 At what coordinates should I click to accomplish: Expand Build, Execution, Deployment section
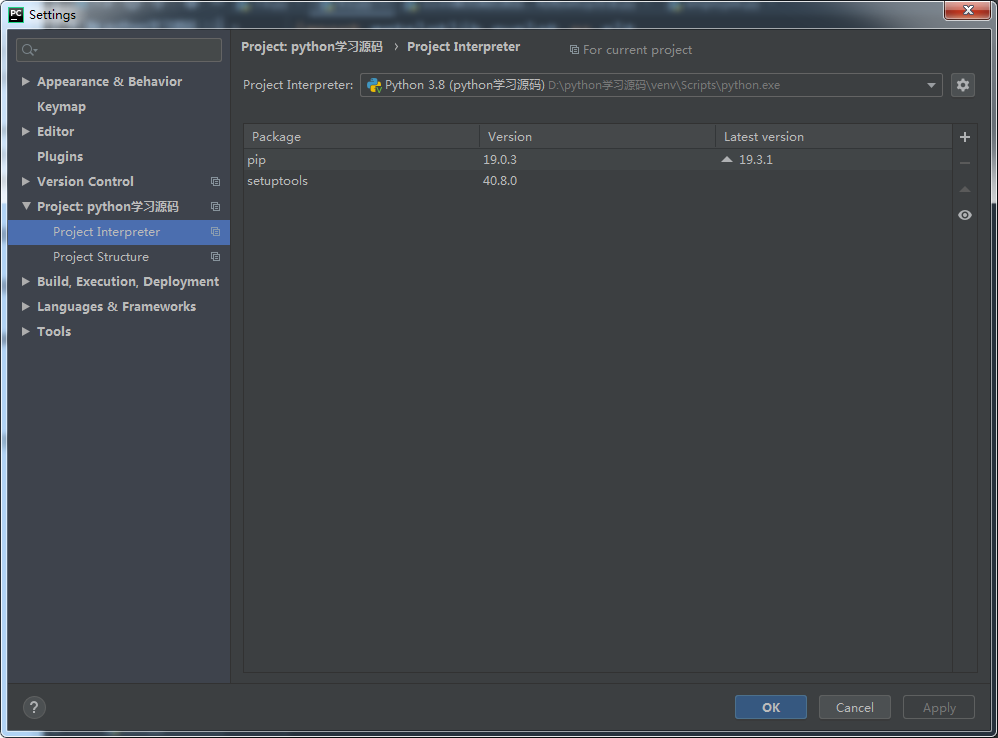(x=25, y=281)
